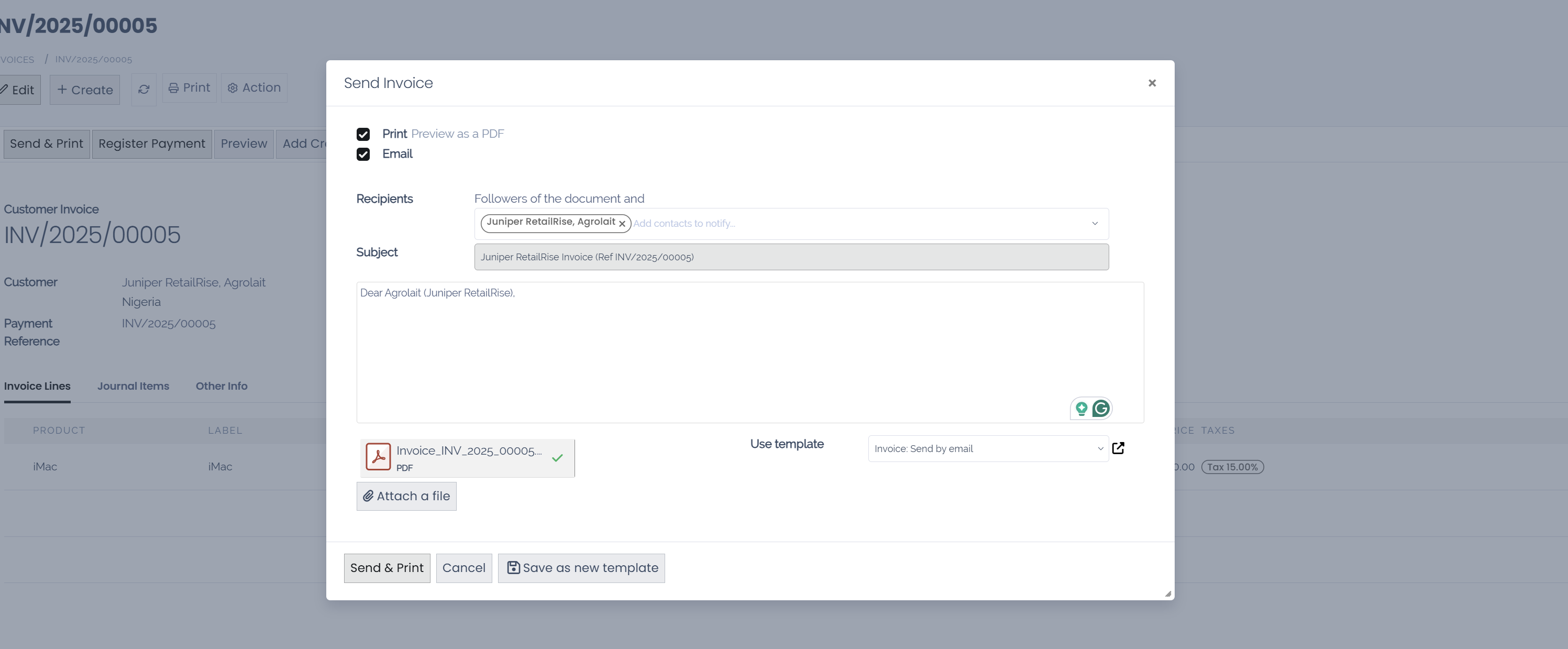Click the Attach a file button
Image resolution: width=1568 pixels, height=649 pixels.
coord(406,496)
